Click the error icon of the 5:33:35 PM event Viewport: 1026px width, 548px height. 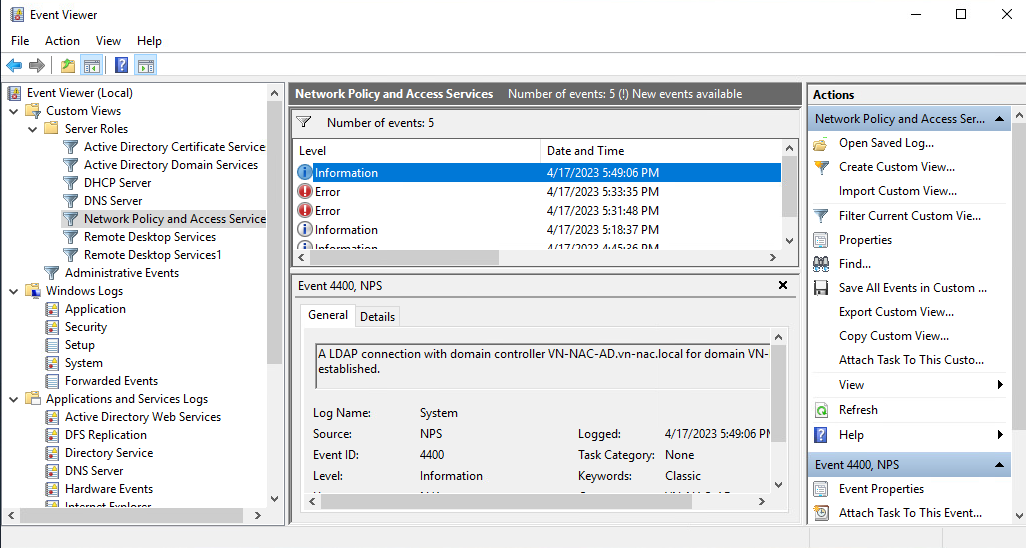(x=304, y=192)
